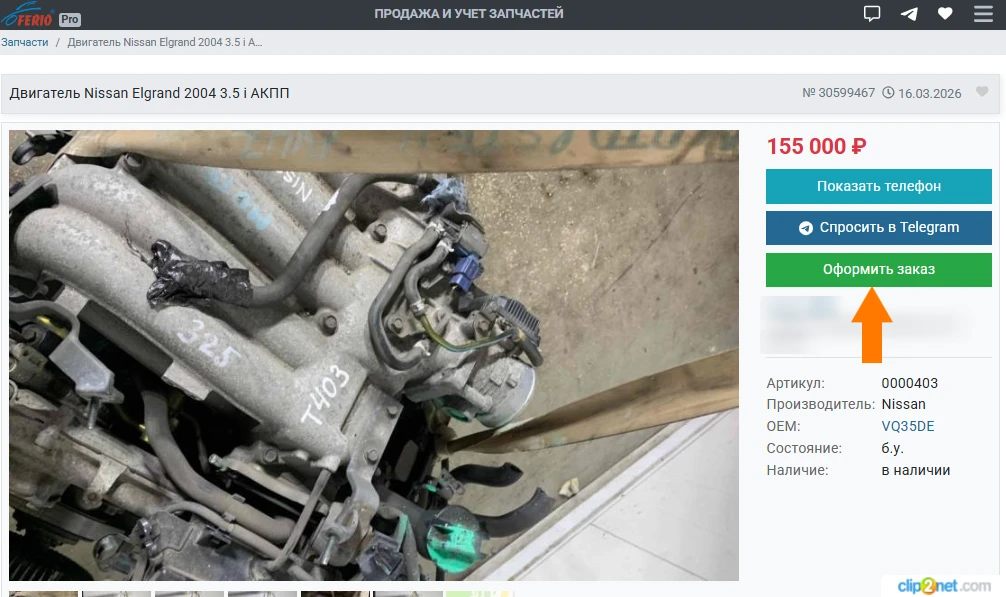
Task: Open the Telegram icon in the header
Action: (x=908, y=13)
